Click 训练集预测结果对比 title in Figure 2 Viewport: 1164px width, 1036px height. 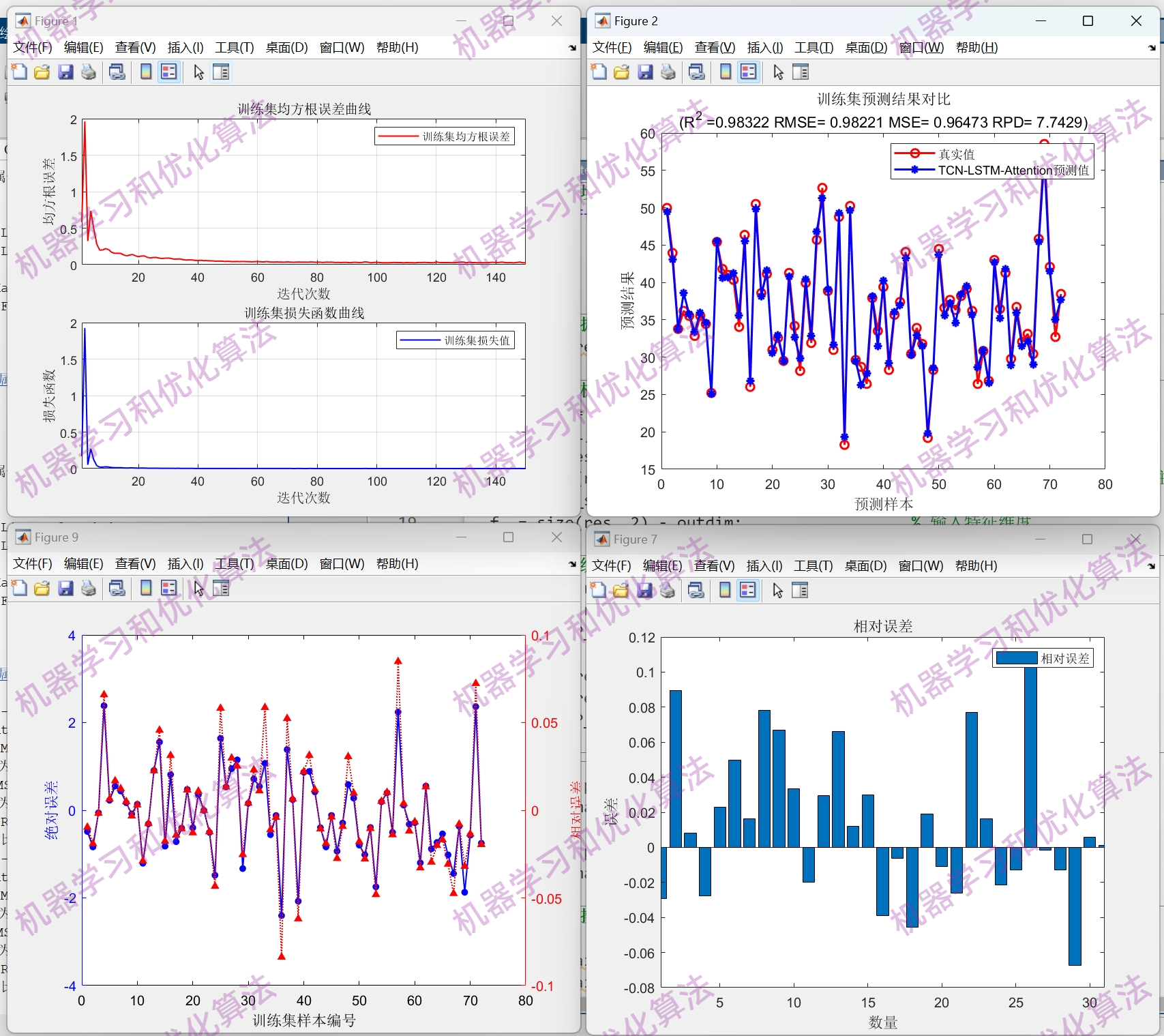pos(883,100)
